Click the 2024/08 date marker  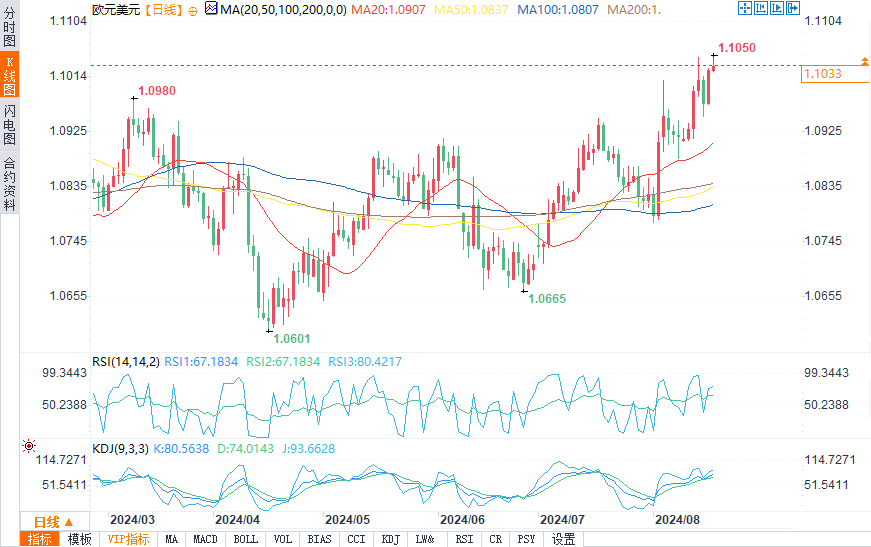[x=677, y=520]
